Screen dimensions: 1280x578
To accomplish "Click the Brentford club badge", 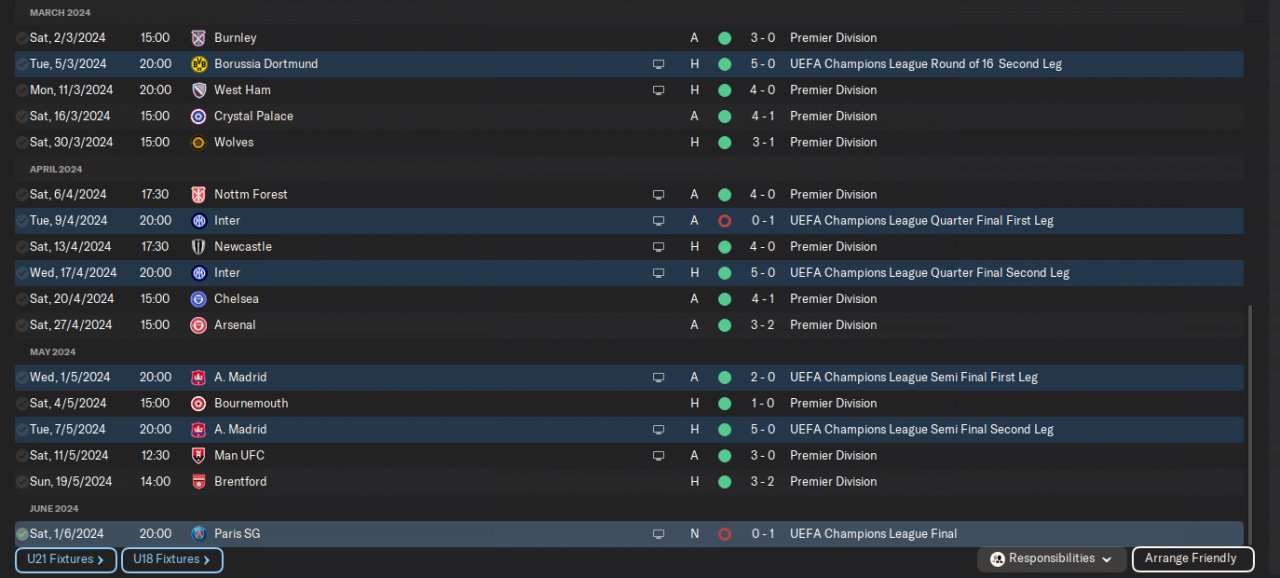I will click(x=198, y=482).
